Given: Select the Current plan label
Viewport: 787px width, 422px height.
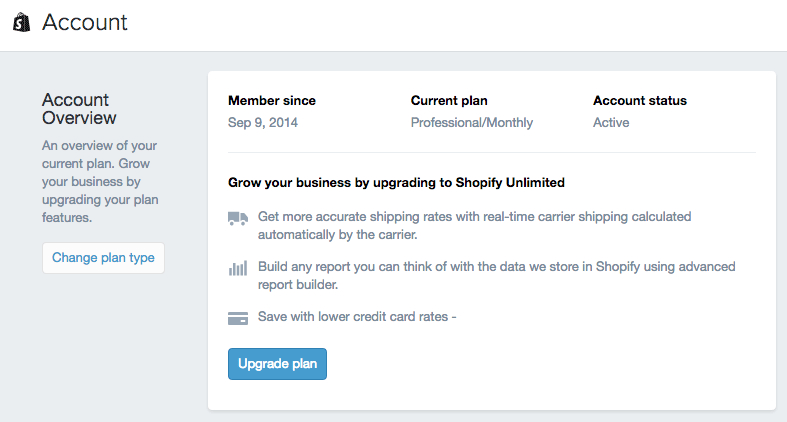Looking at the screenshot, I should (x=449, y=101).
